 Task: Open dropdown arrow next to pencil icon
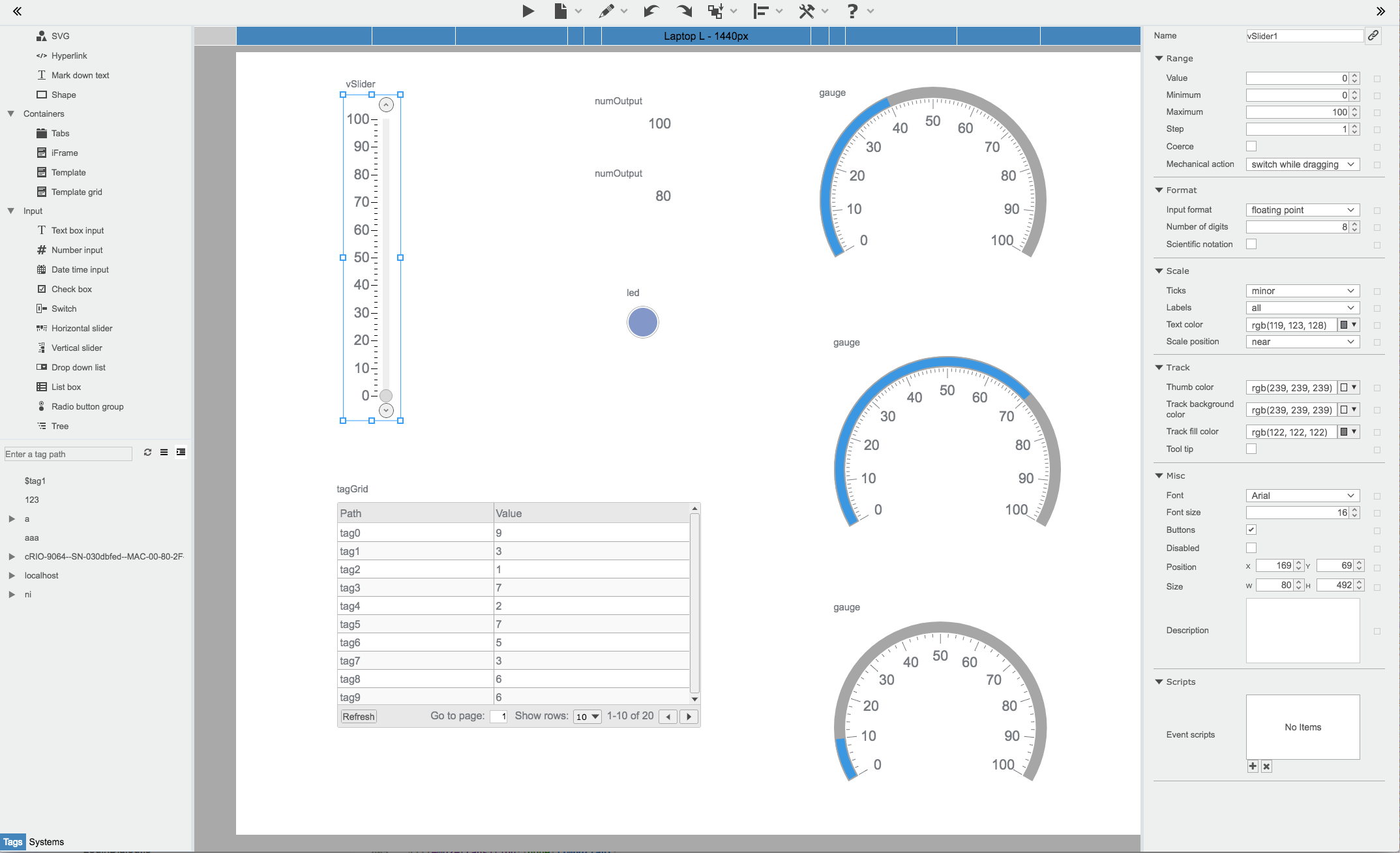pyautogui.click(x=624, y=11)
